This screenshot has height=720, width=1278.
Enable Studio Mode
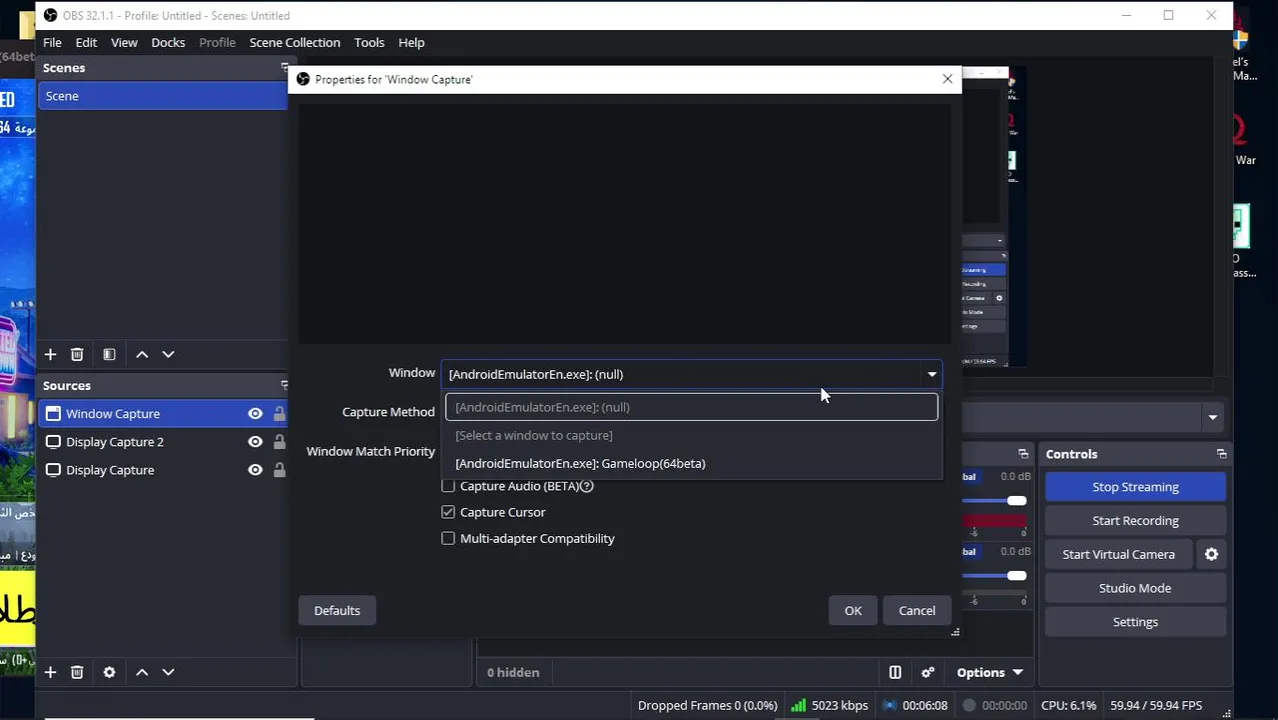1135,588
